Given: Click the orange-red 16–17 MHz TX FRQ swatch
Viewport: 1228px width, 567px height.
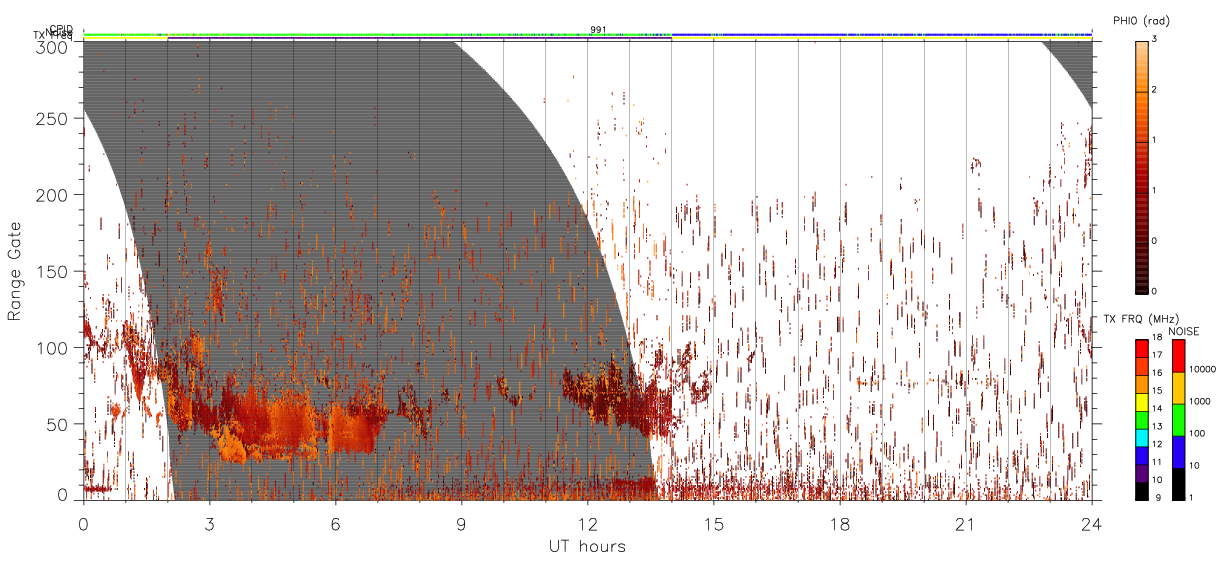Looking at the screenshot, I should point(1141,367).
